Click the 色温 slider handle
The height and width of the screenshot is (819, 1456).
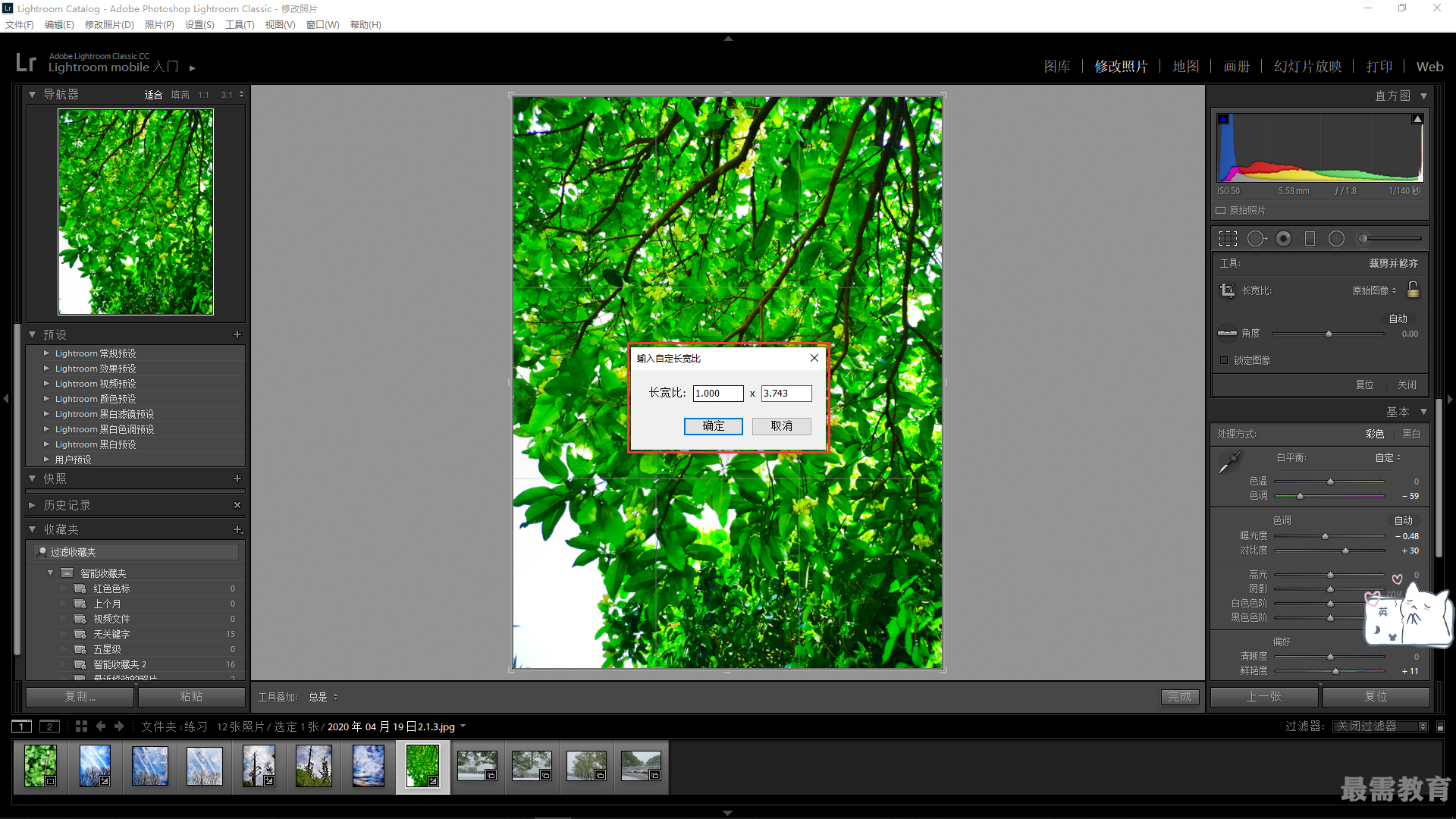coord(1330,482)
